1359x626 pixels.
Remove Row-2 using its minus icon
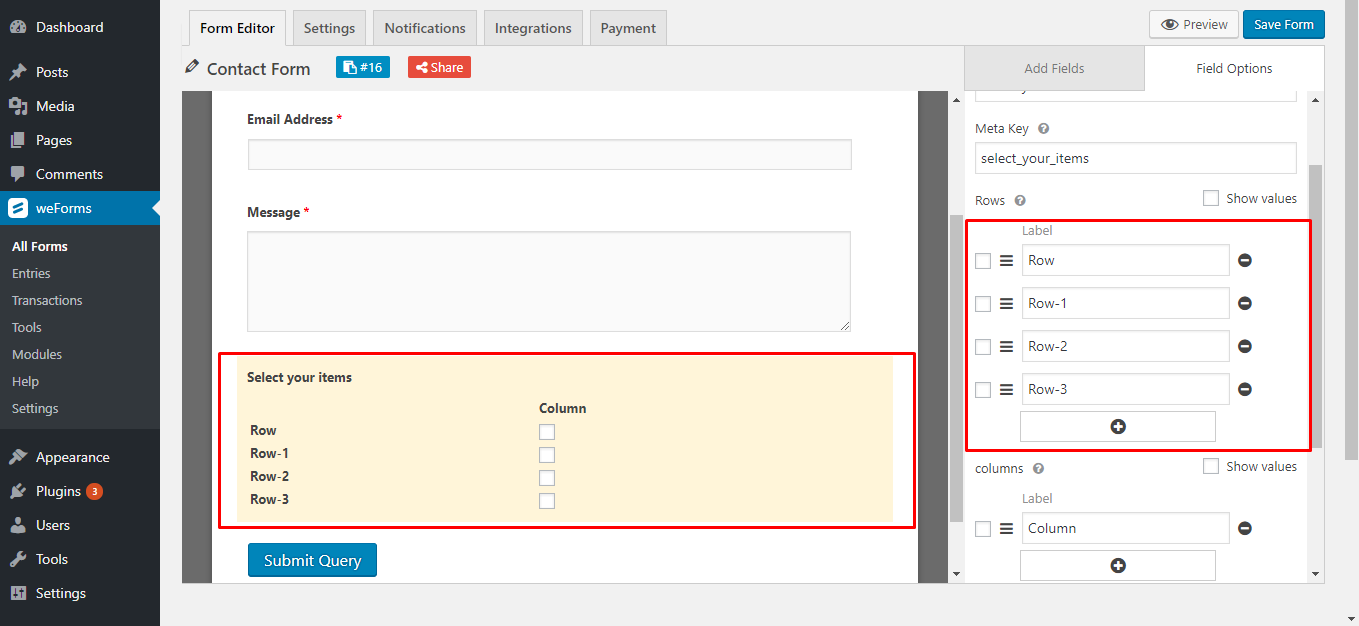tap(1245, 346)
